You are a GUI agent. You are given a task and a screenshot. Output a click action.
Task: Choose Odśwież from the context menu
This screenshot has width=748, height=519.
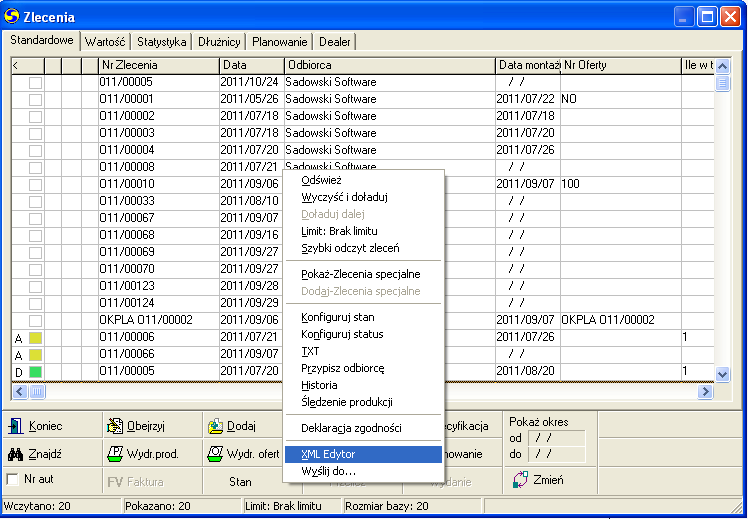(363, 180)
